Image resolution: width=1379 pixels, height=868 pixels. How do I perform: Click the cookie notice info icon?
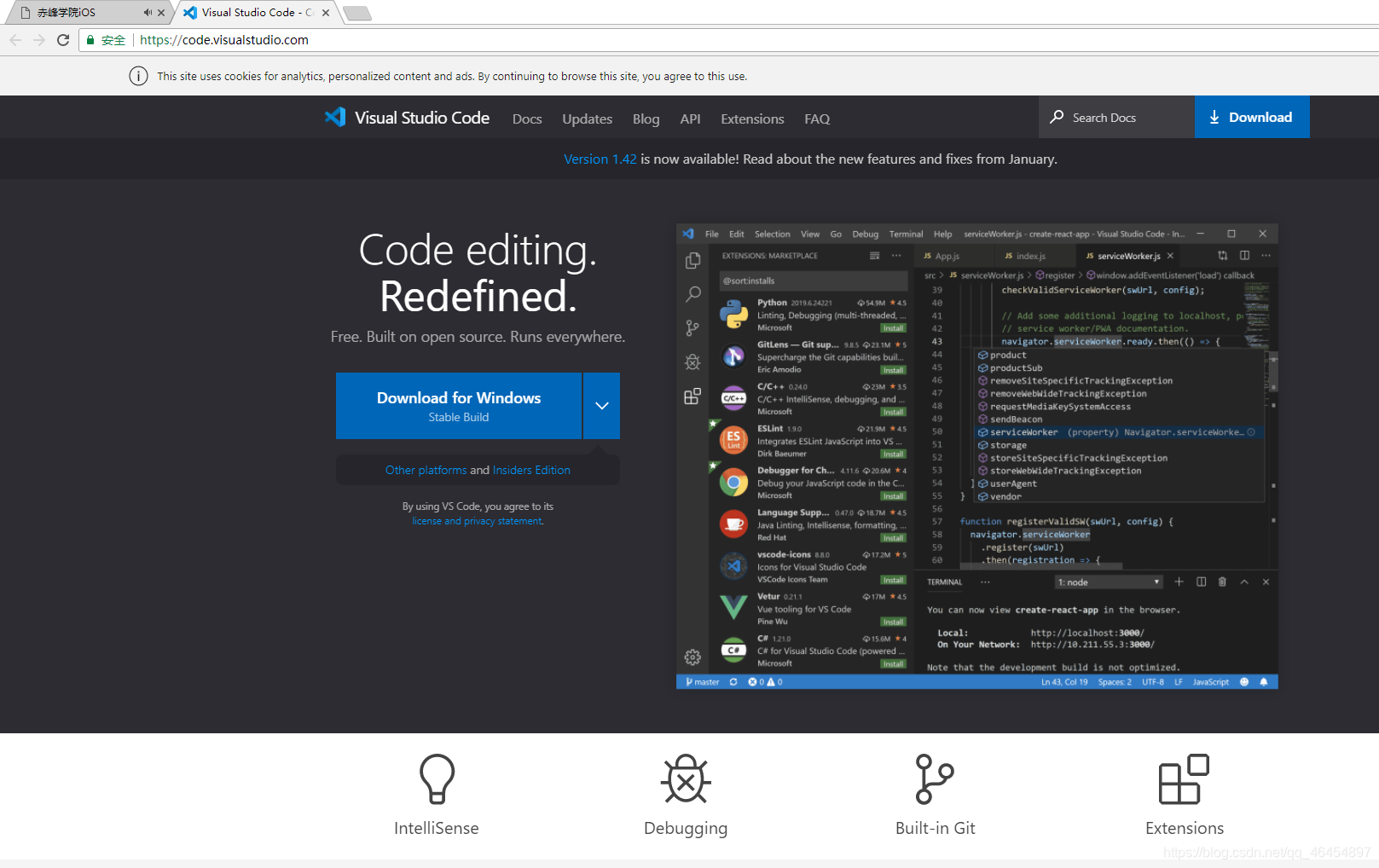coord(138,76)
